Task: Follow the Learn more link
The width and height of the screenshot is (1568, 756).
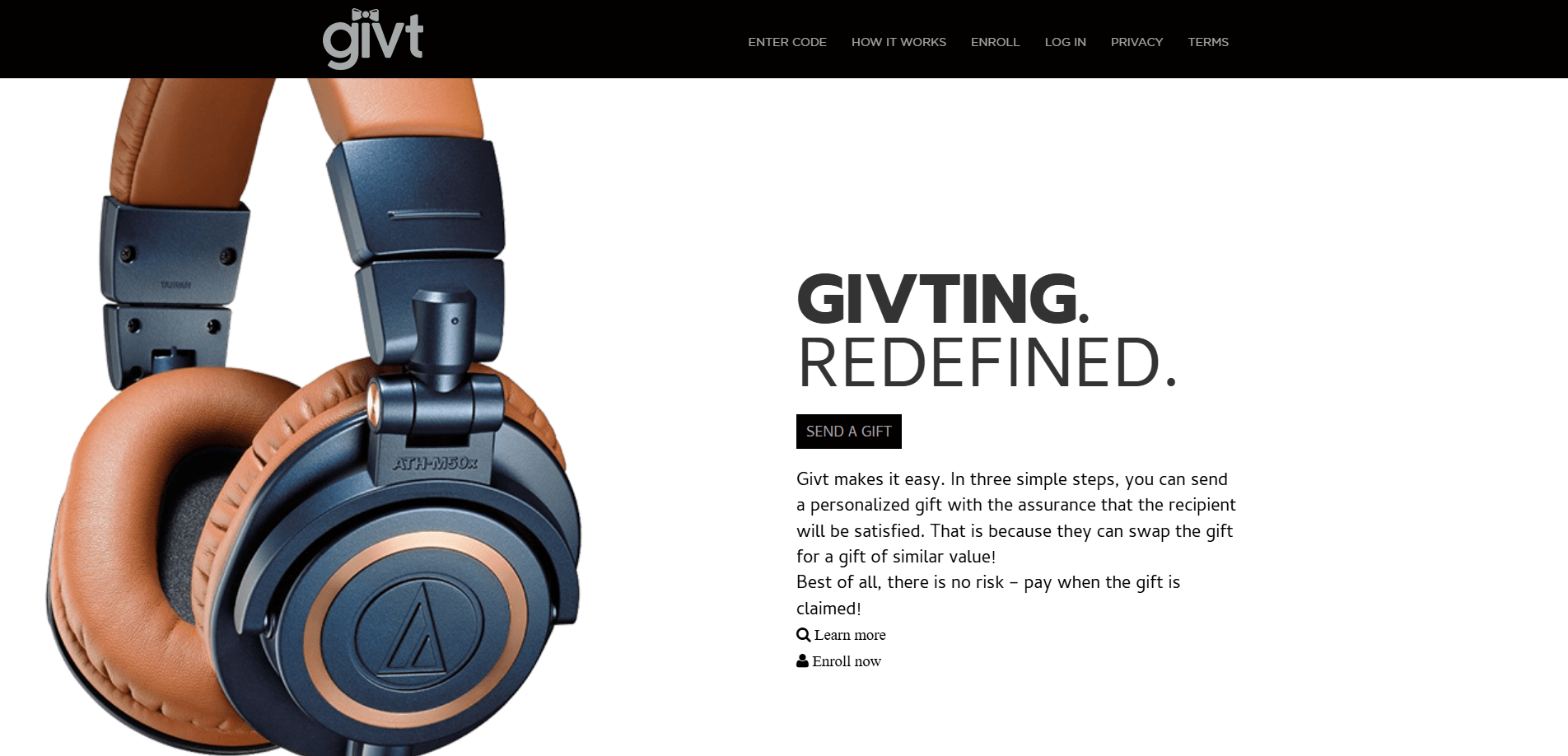Action: coord(850,635)
